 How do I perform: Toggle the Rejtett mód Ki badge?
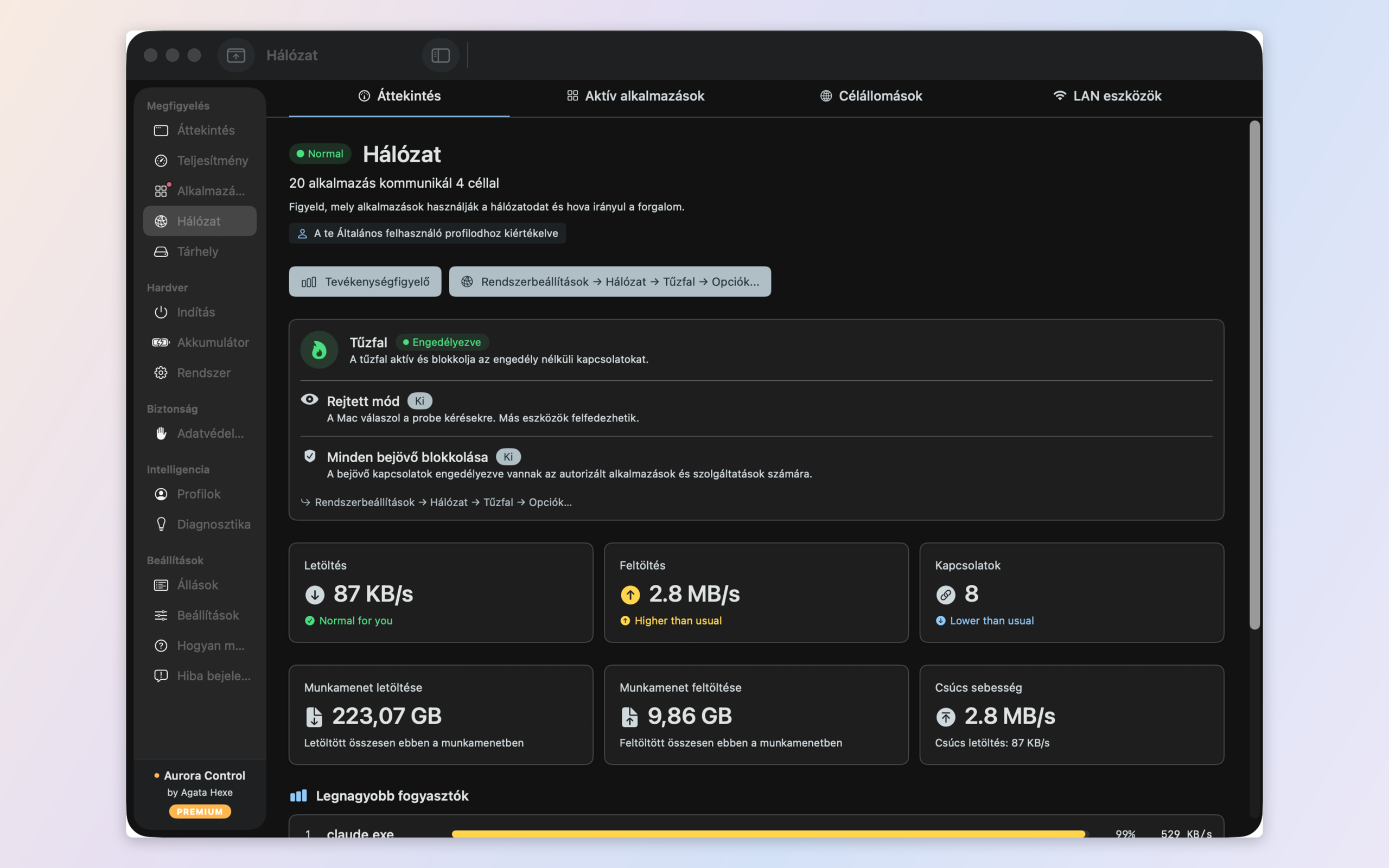tap(419, 401)
